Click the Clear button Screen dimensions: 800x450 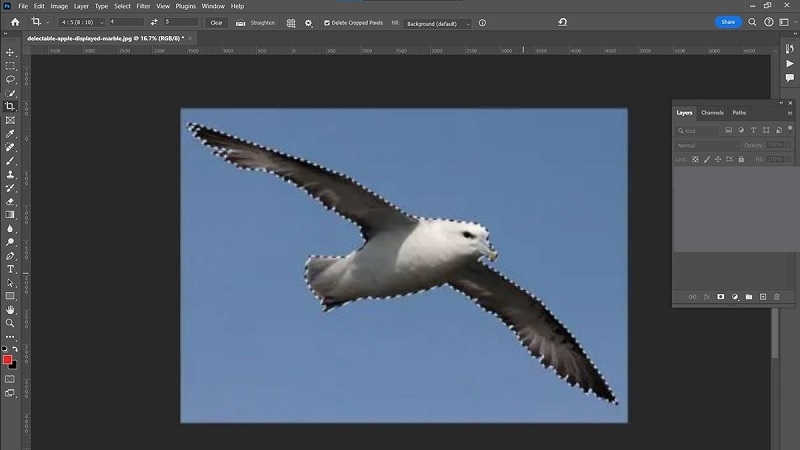pos(216,22)
